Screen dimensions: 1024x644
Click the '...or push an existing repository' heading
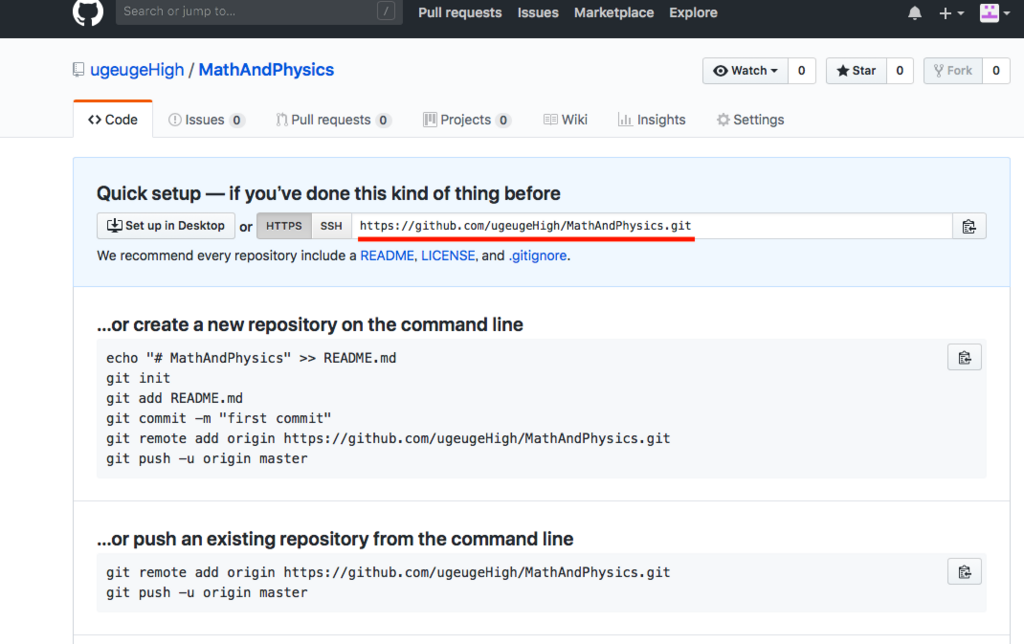(x=335, y=539)
